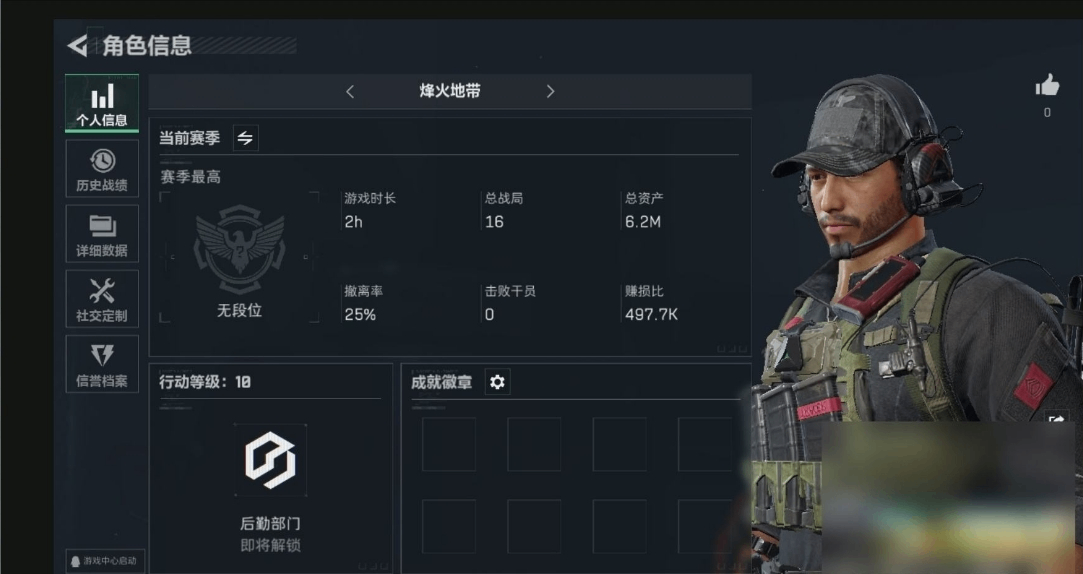Viewport: 1083px width, 574px height.
Task: Open the 个人信息 sidebar tab
Action: 102,104
